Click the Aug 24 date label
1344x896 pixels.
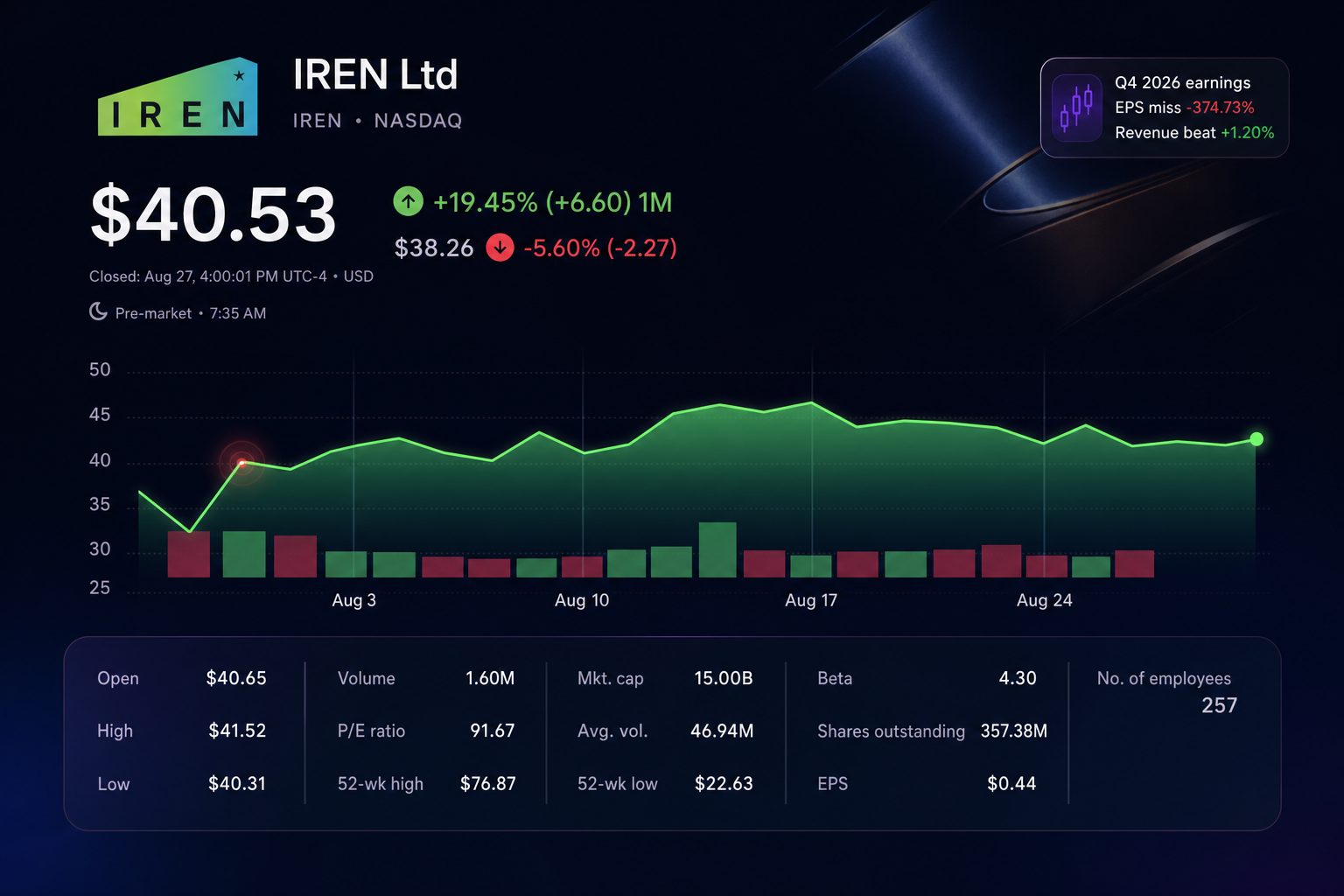click(x=1044, y=600)
